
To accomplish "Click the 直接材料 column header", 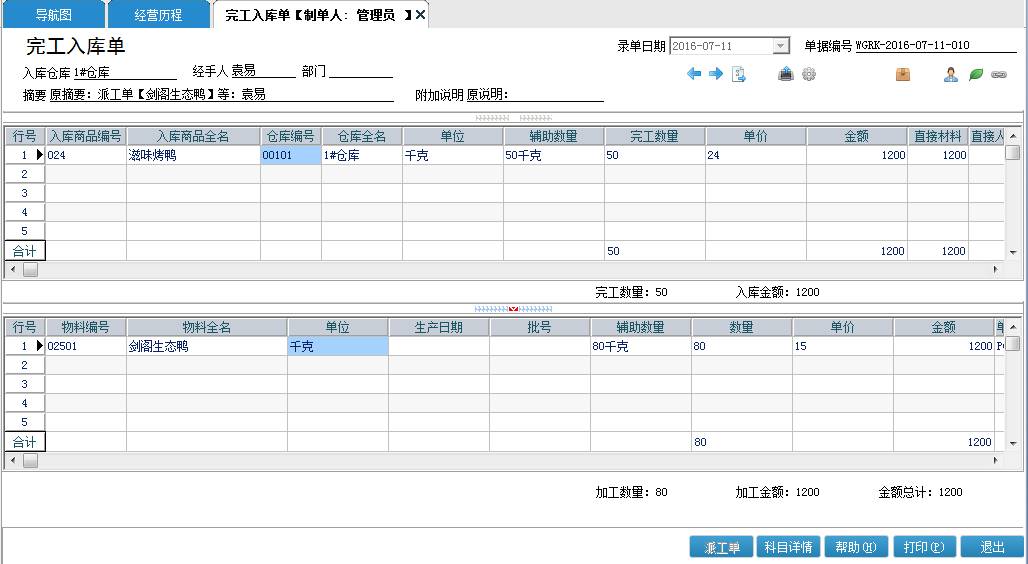I will (x=938, y=136).
